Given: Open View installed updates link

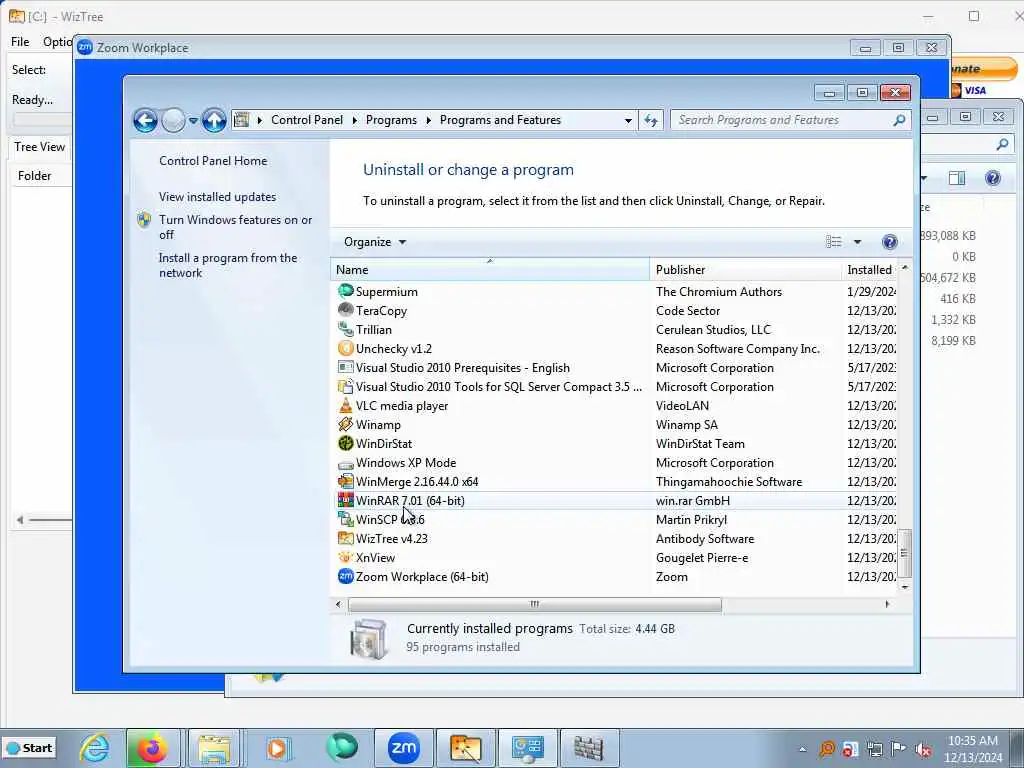Looking at the screenshot, I should [x=217, y=197].
